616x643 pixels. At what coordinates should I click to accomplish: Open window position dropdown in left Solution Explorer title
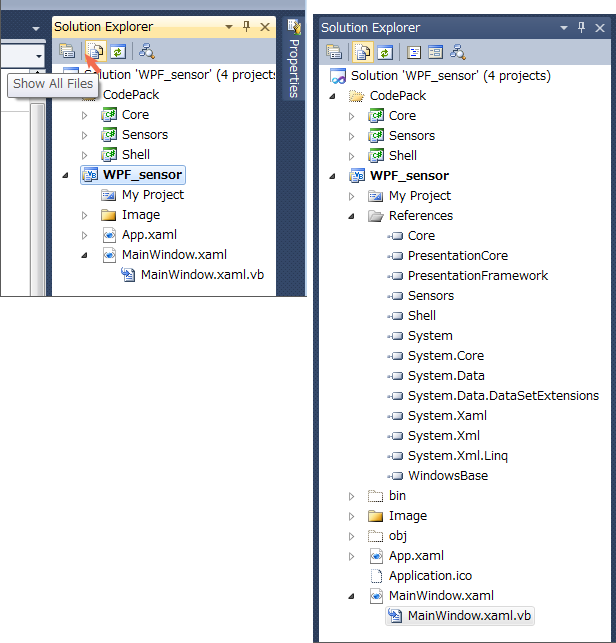(x=229, y=27)
